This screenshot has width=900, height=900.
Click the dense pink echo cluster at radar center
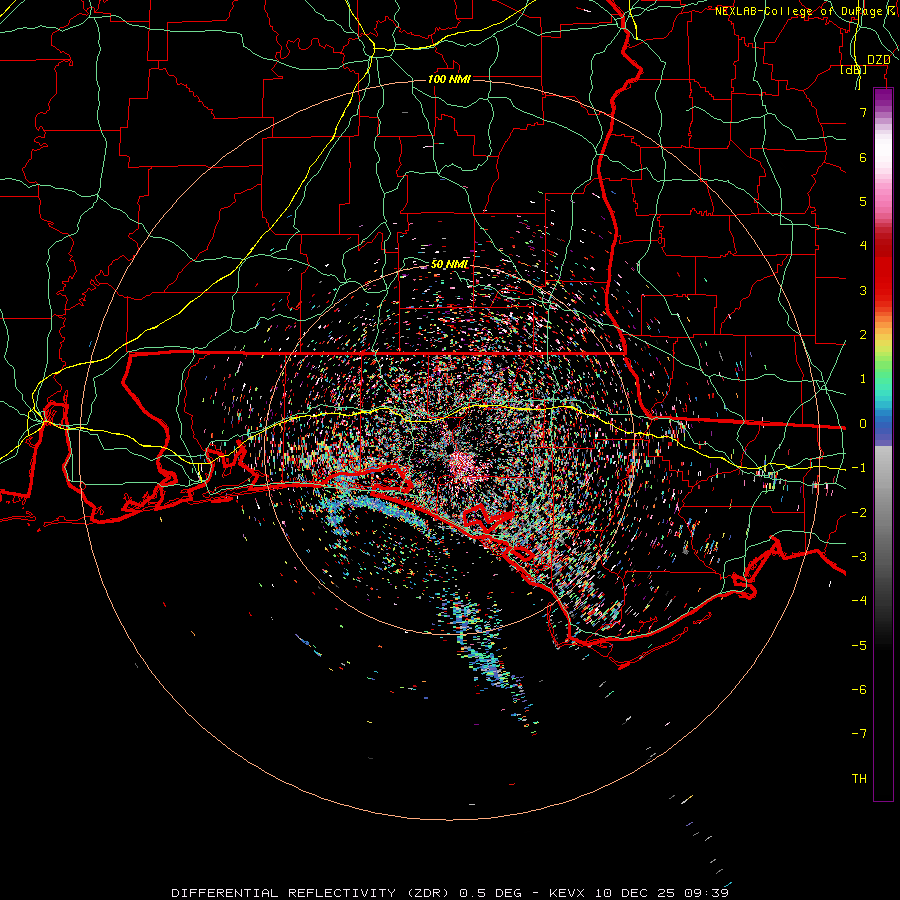461,462
